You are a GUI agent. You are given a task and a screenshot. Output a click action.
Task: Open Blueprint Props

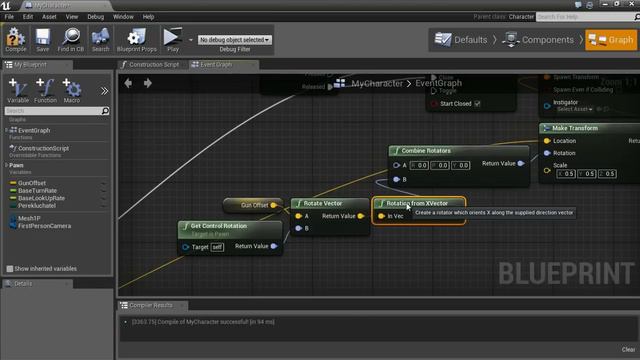(136, 40)
